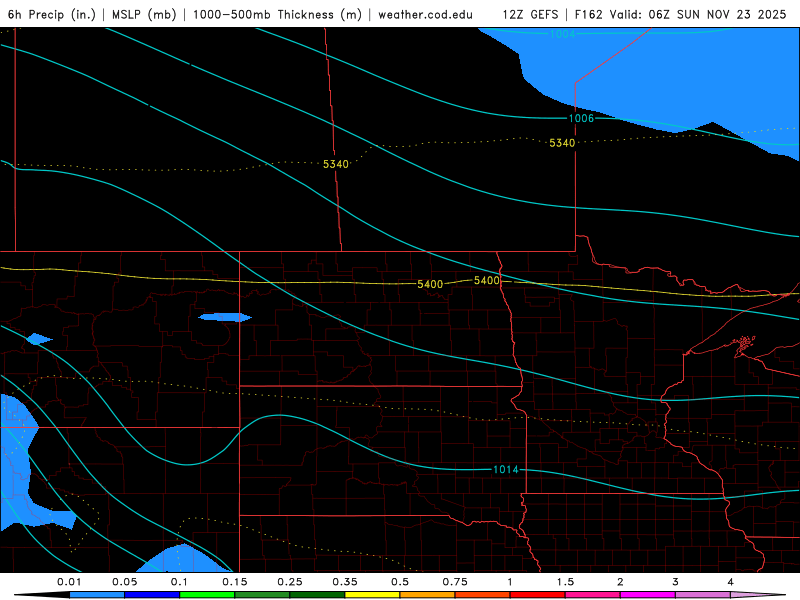Select the darkest green 0.25 color swatch
Viewport: 800px width, 600px height.
pyautogui.click(x=317, y=595)
